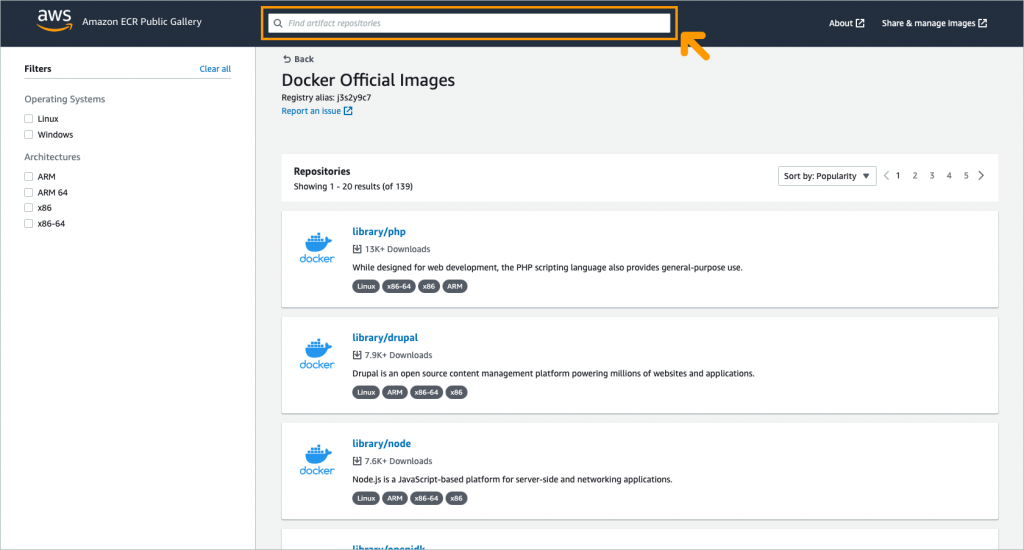The image size is (1024, 550).
Task: Click the Docker Official Images heading
Action: coord(368,80)
